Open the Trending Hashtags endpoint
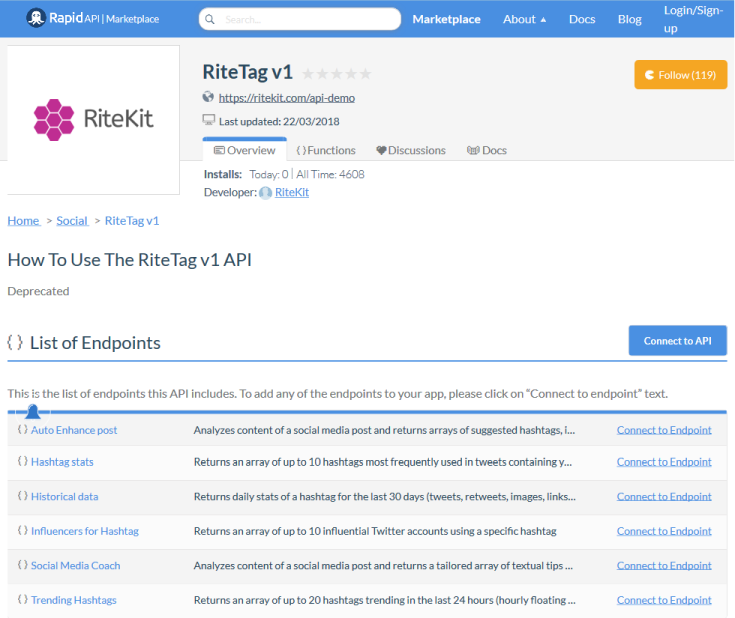Screen dimensions: 735x618 pos(74,600)
